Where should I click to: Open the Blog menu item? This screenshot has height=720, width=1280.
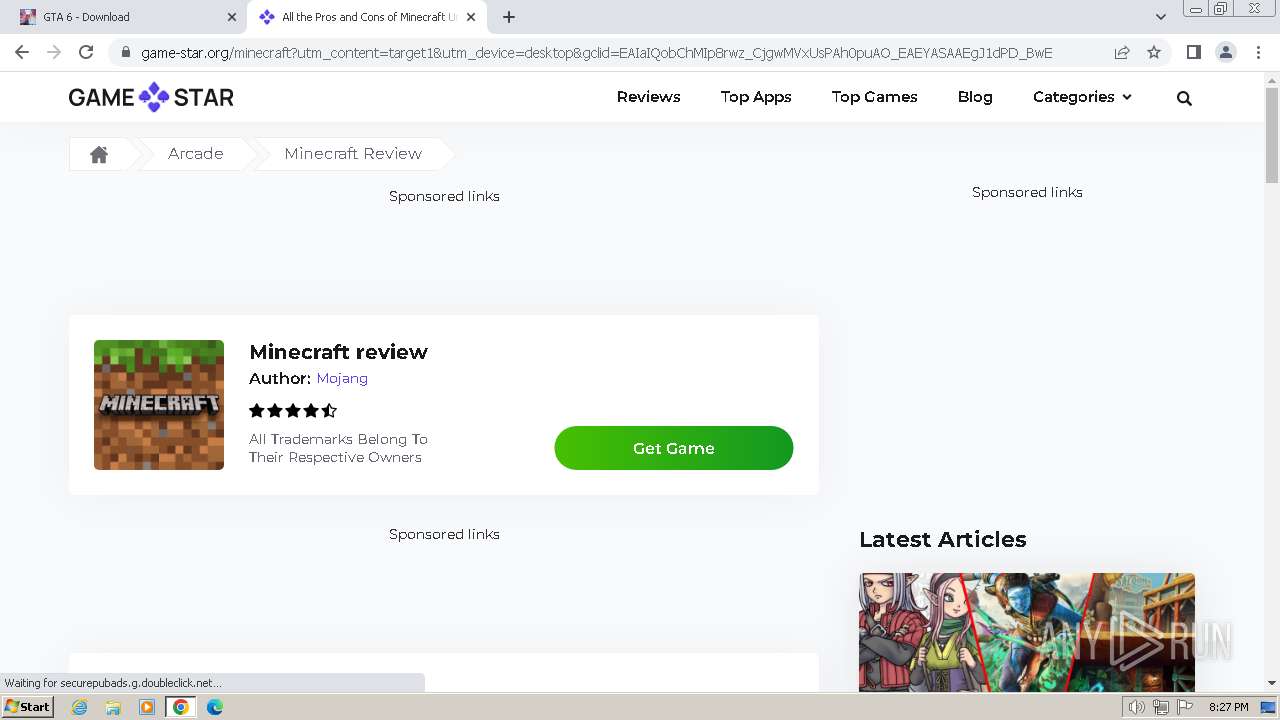[975, 97]
